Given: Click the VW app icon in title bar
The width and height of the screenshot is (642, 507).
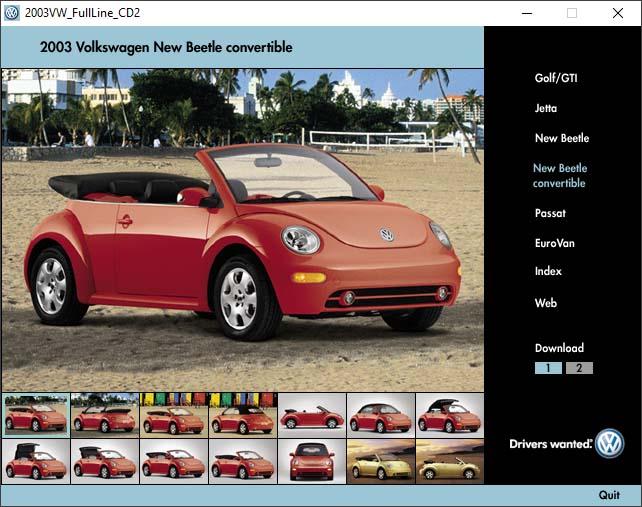Looking at the screenshot, I should pos(11,13).
